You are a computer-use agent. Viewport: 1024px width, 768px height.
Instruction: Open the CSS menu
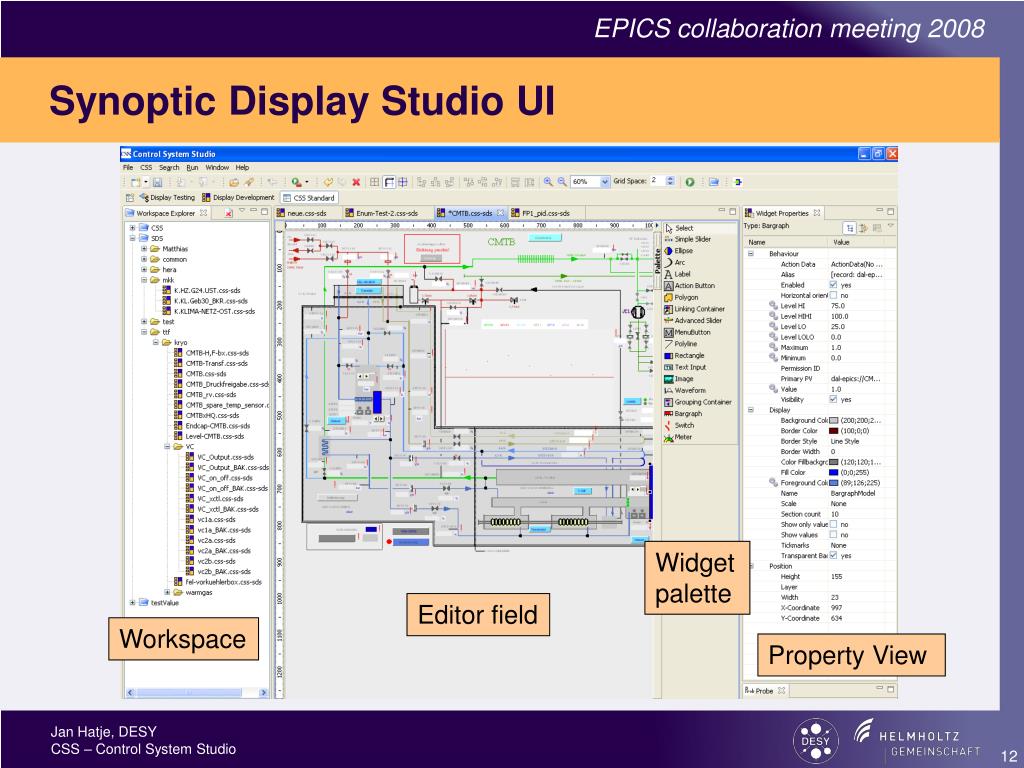(x=146, y=168)
